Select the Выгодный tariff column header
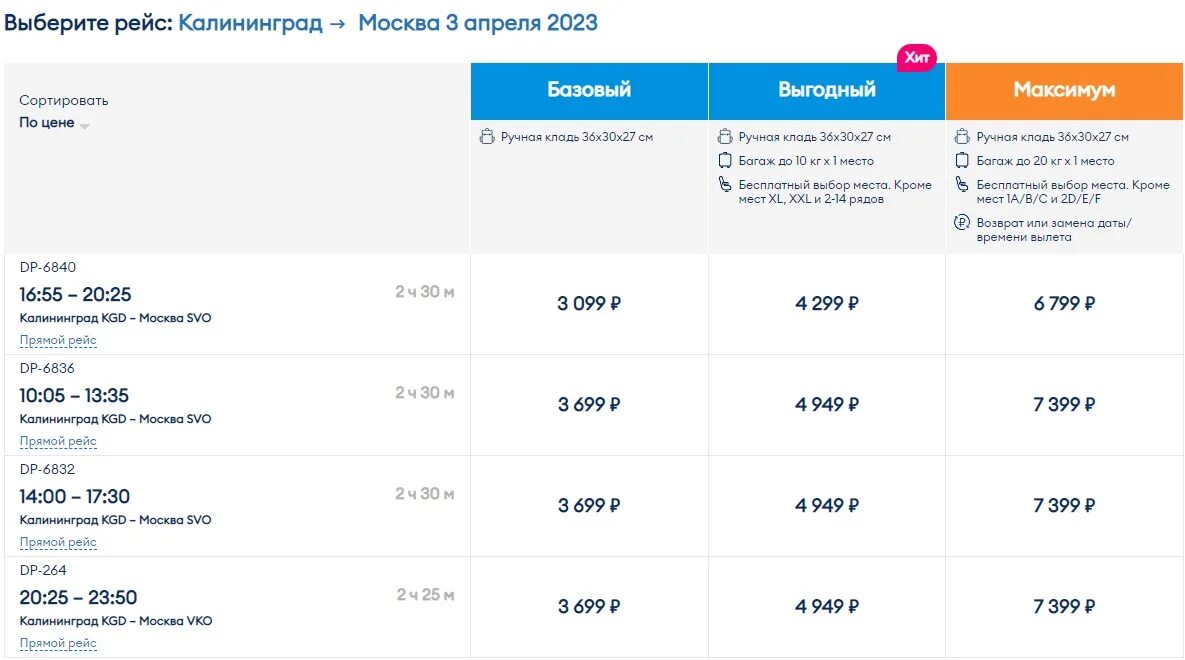The height and width of the screenshot is (660, 1185). tap(827, 90)
